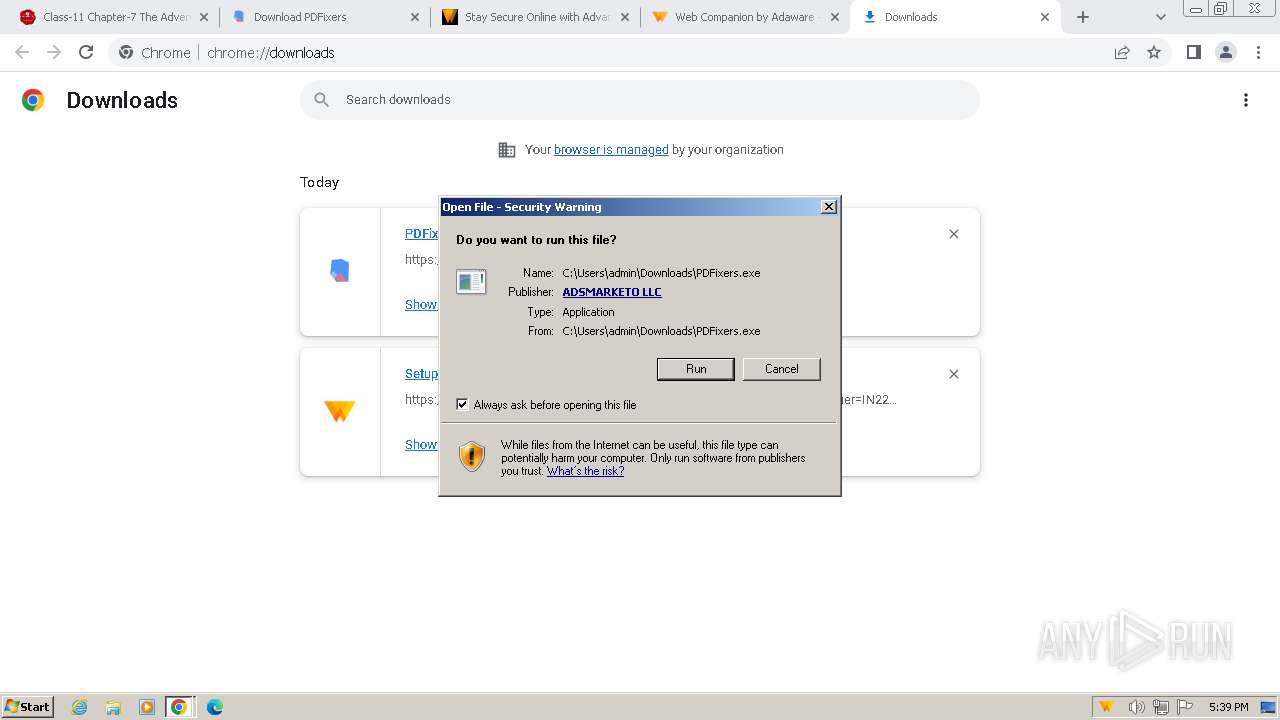Image resolution: width=1280 pixels, height=720 pixels.
Task: Launch Internet Explorer from taskbar
Action: point(80,707)
